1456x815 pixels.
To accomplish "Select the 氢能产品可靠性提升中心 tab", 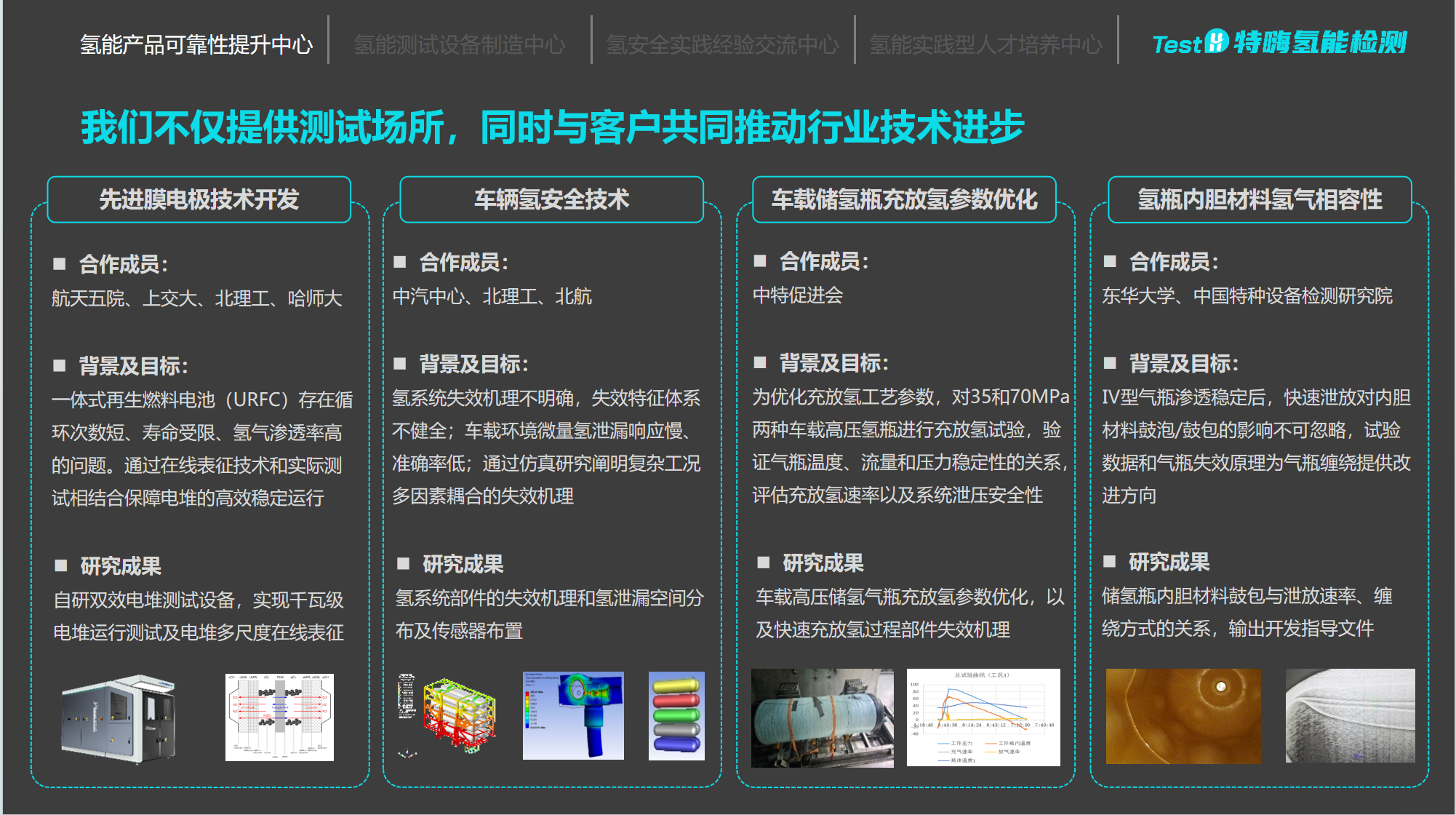I will pos(196,45).
